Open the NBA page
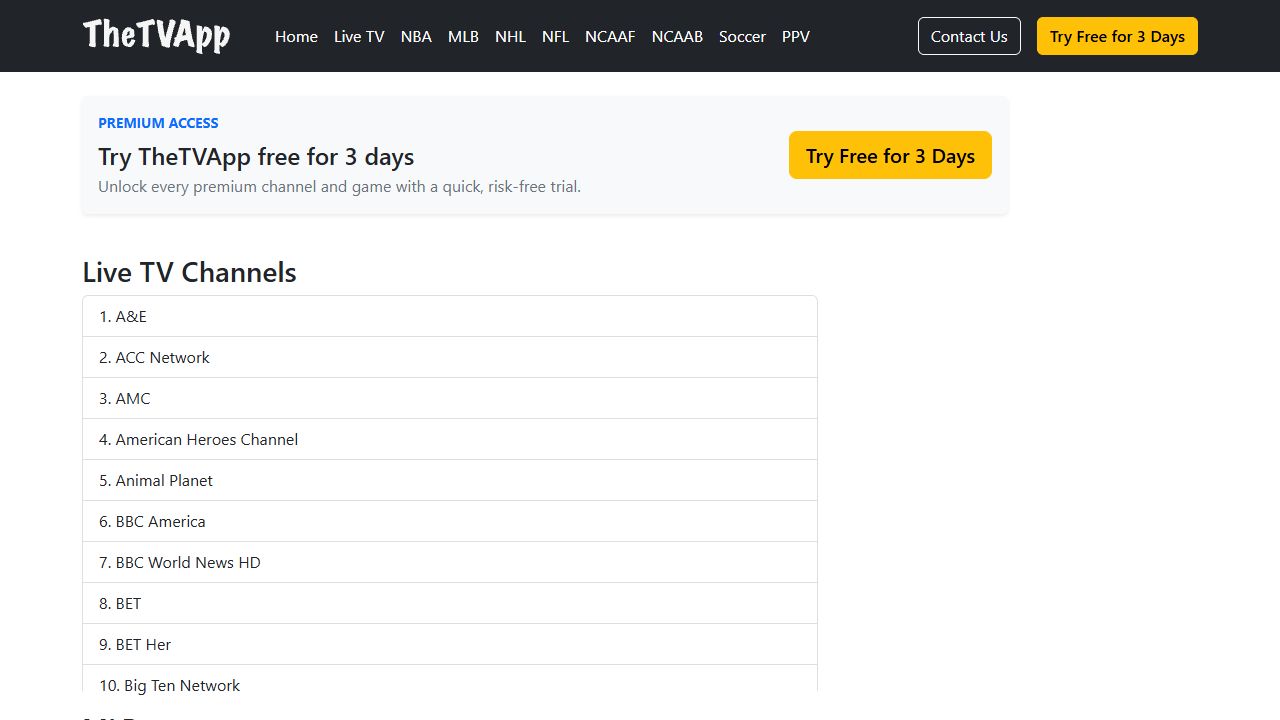The width and height of the screenshot is (1280, 720). pyautogui.click(x=416, y=36)
